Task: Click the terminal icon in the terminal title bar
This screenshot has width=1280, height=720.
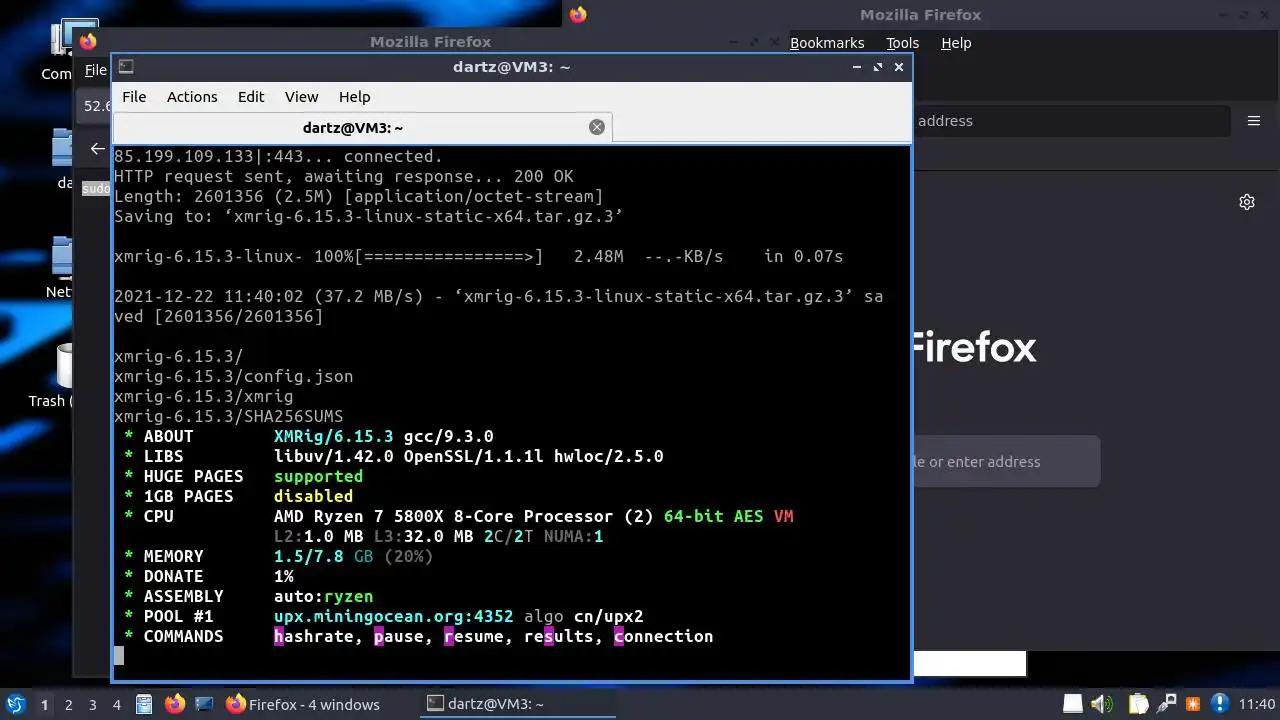Action: coord(126,67)
